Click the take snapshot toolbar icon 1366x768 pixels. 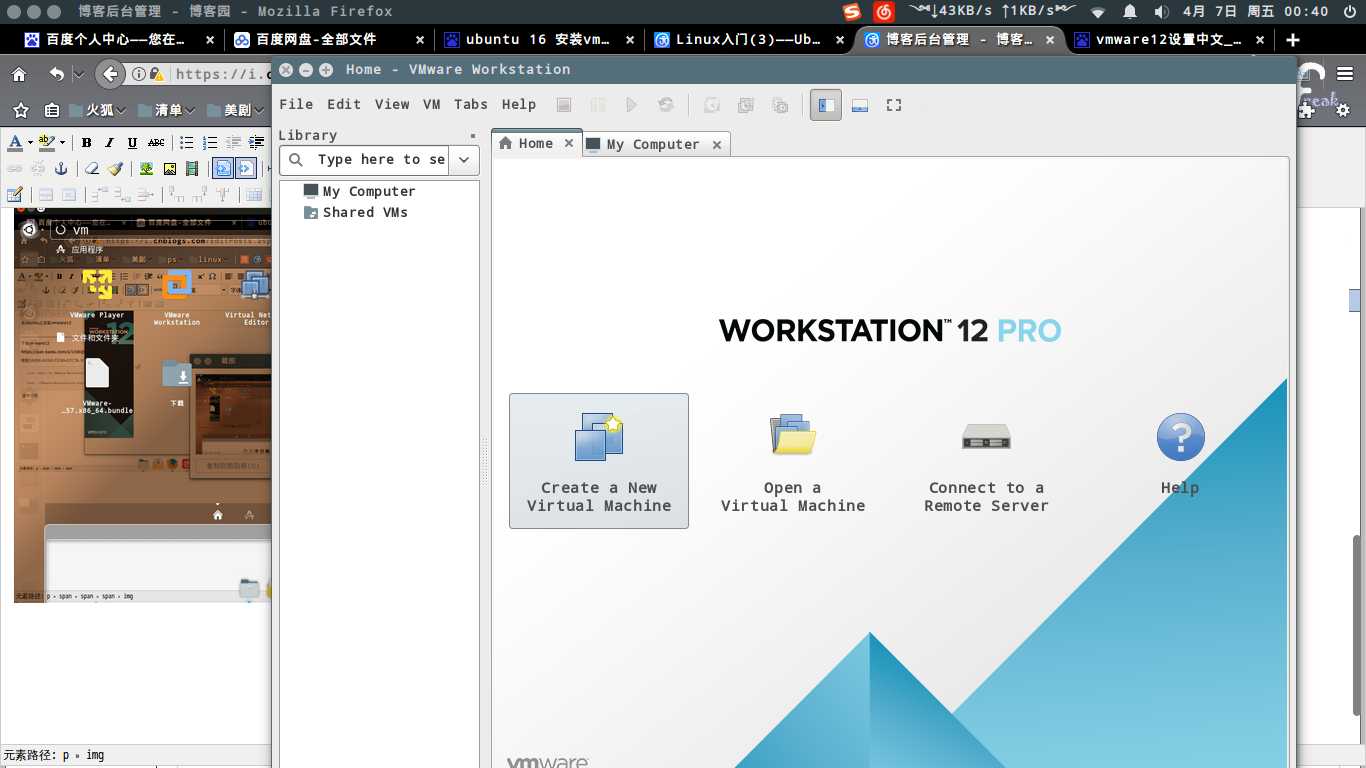point(712,105)
